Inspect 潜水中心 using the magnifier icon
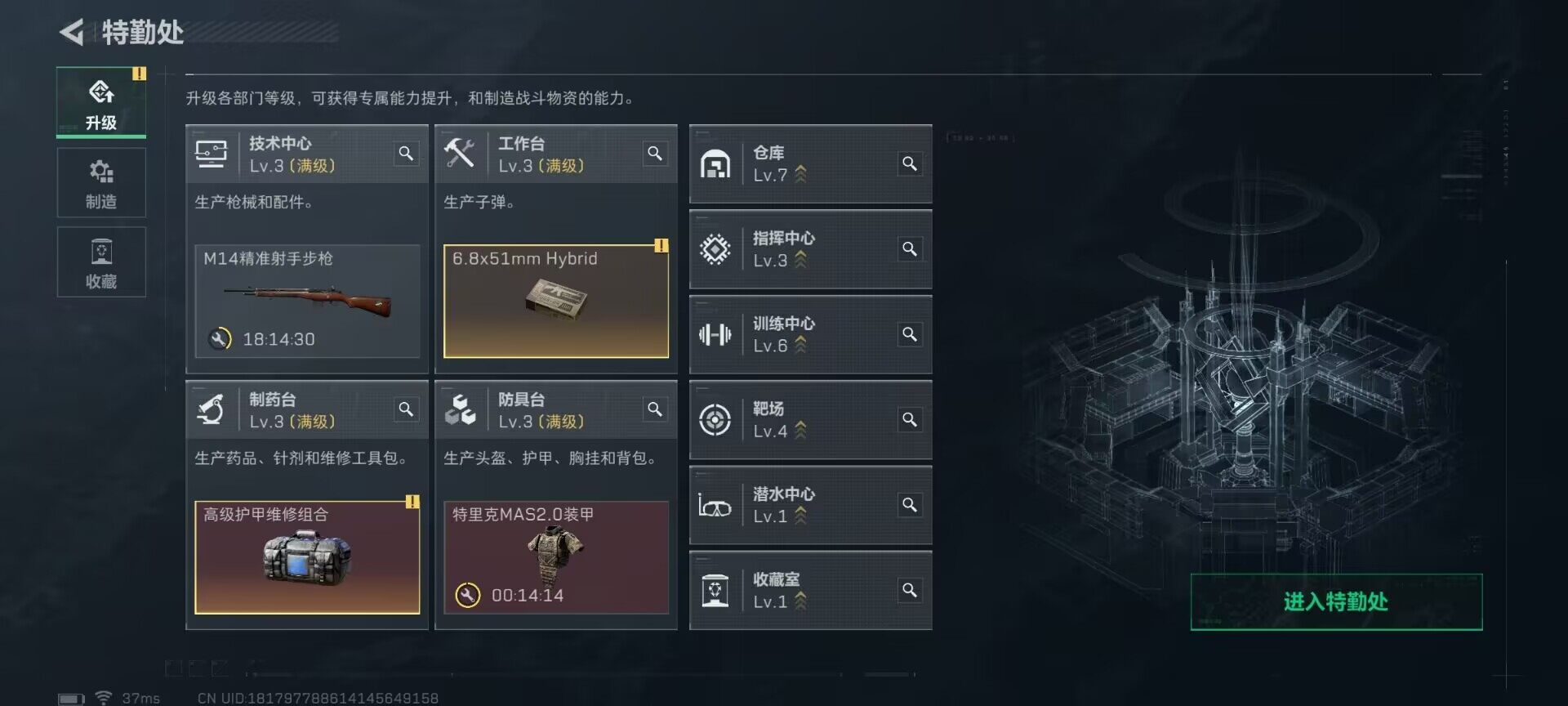The image size is (1568, 706). coord(910,505)
